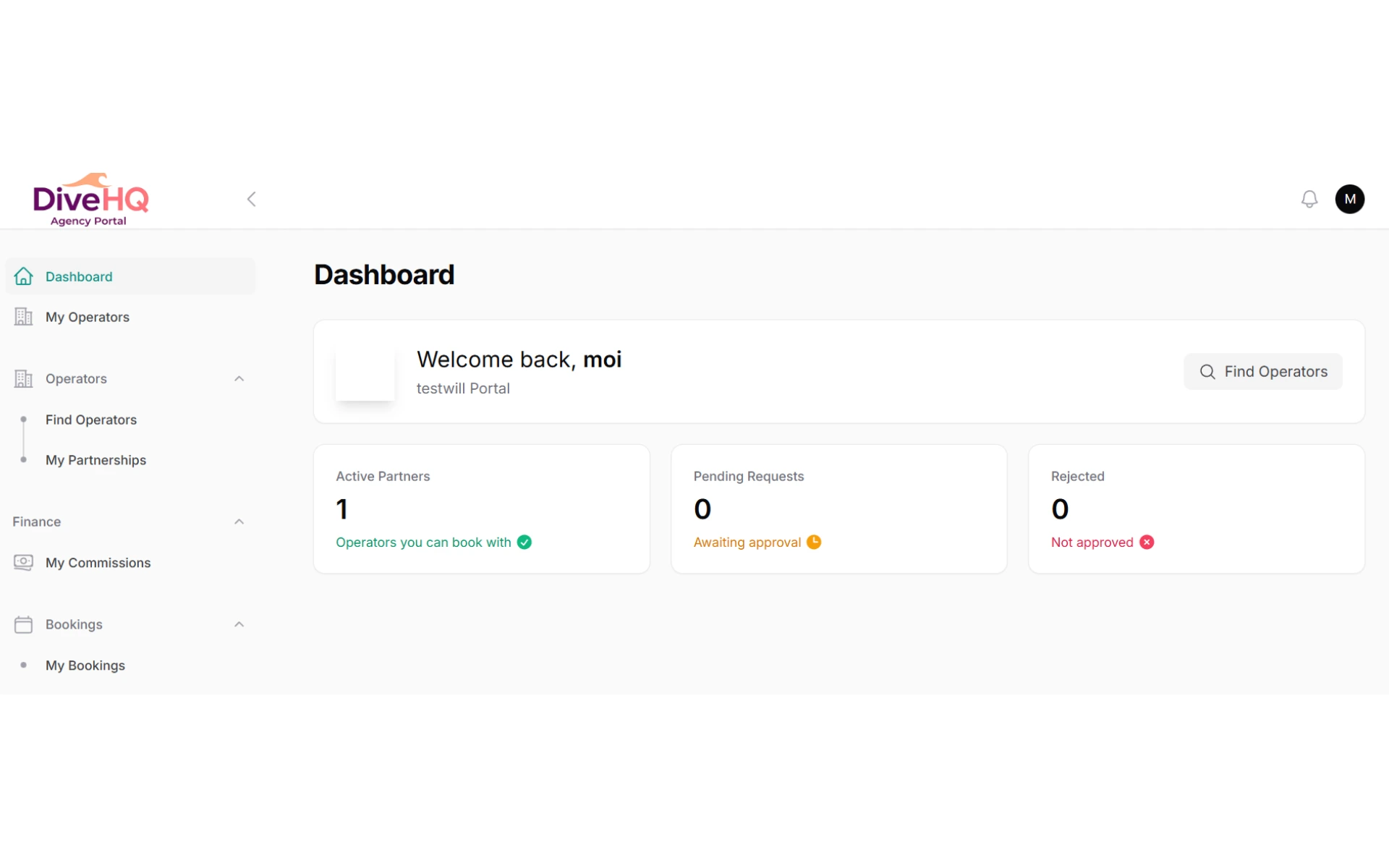This screenshot has width=1389, height=868.
Task: Select the Operators building icon in sidebar
Action: (24, 378)
